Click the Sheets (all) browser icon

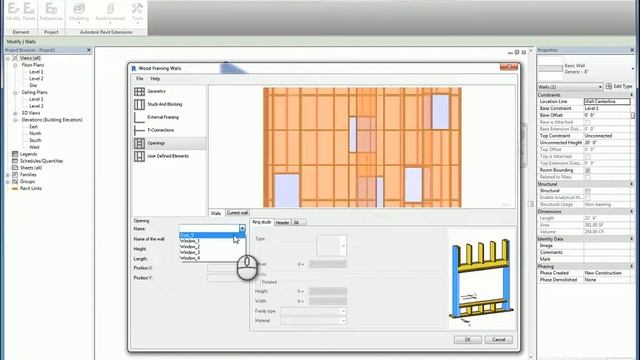point(15,168)
